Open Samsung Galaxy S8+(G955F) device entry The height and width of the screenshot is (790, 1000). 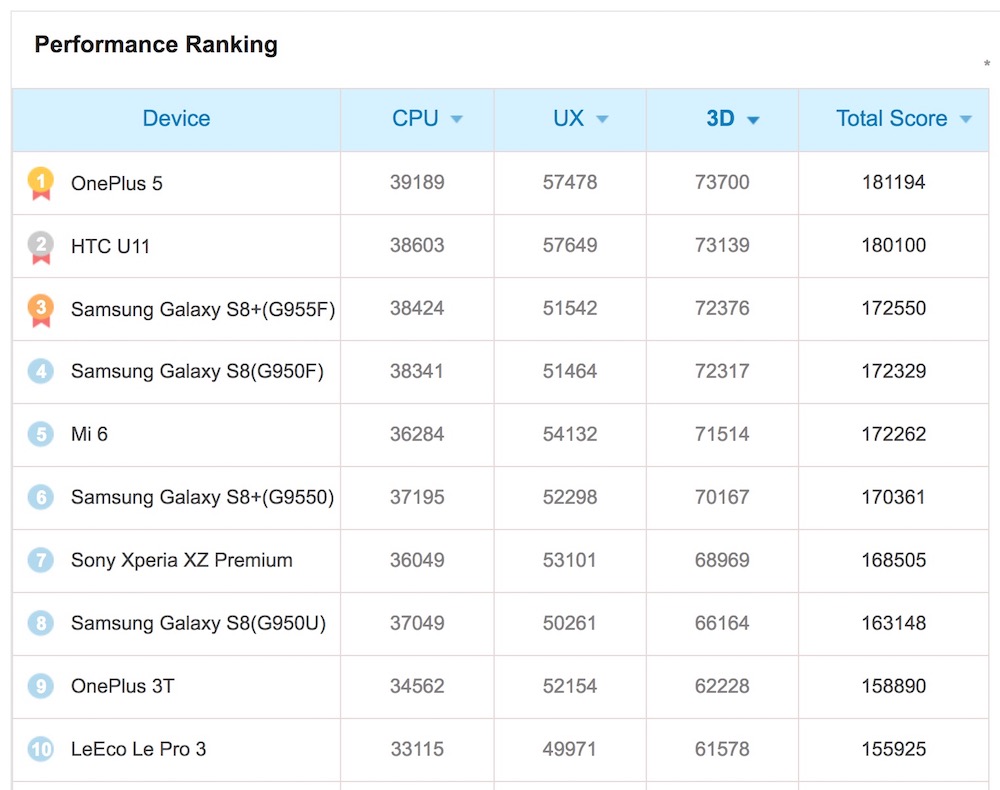pos(202,309)
